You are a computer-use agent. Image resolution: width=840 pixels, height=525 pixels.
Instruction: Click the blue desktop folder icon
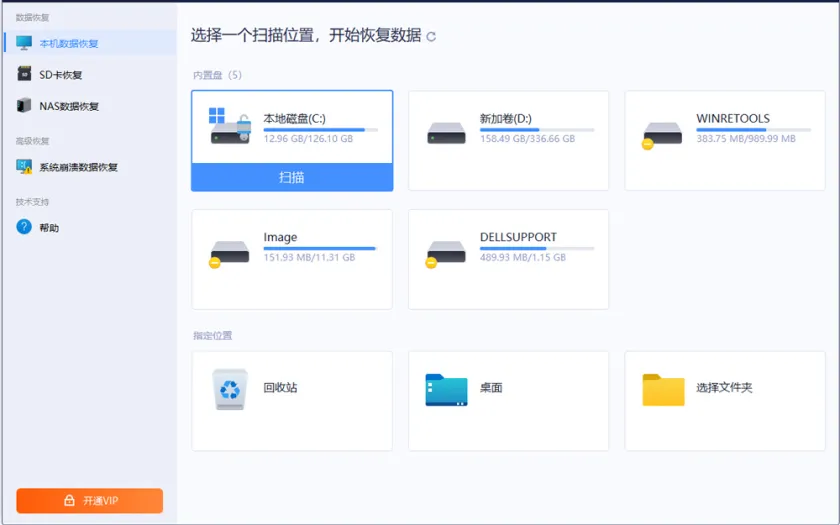[x=446, y=389]
